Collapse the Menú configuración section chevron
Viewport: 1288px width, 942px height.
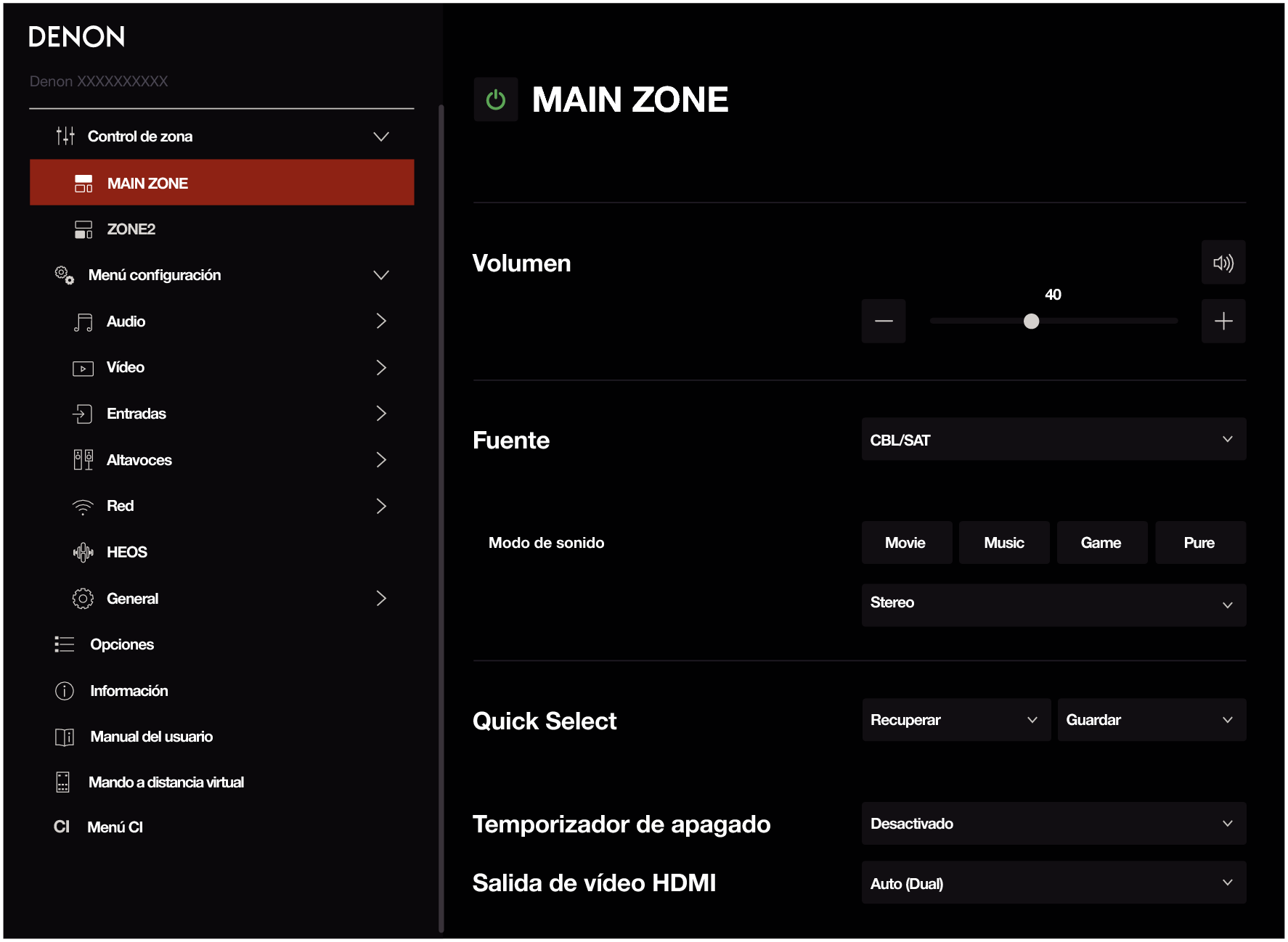click(x=381, y=275)
